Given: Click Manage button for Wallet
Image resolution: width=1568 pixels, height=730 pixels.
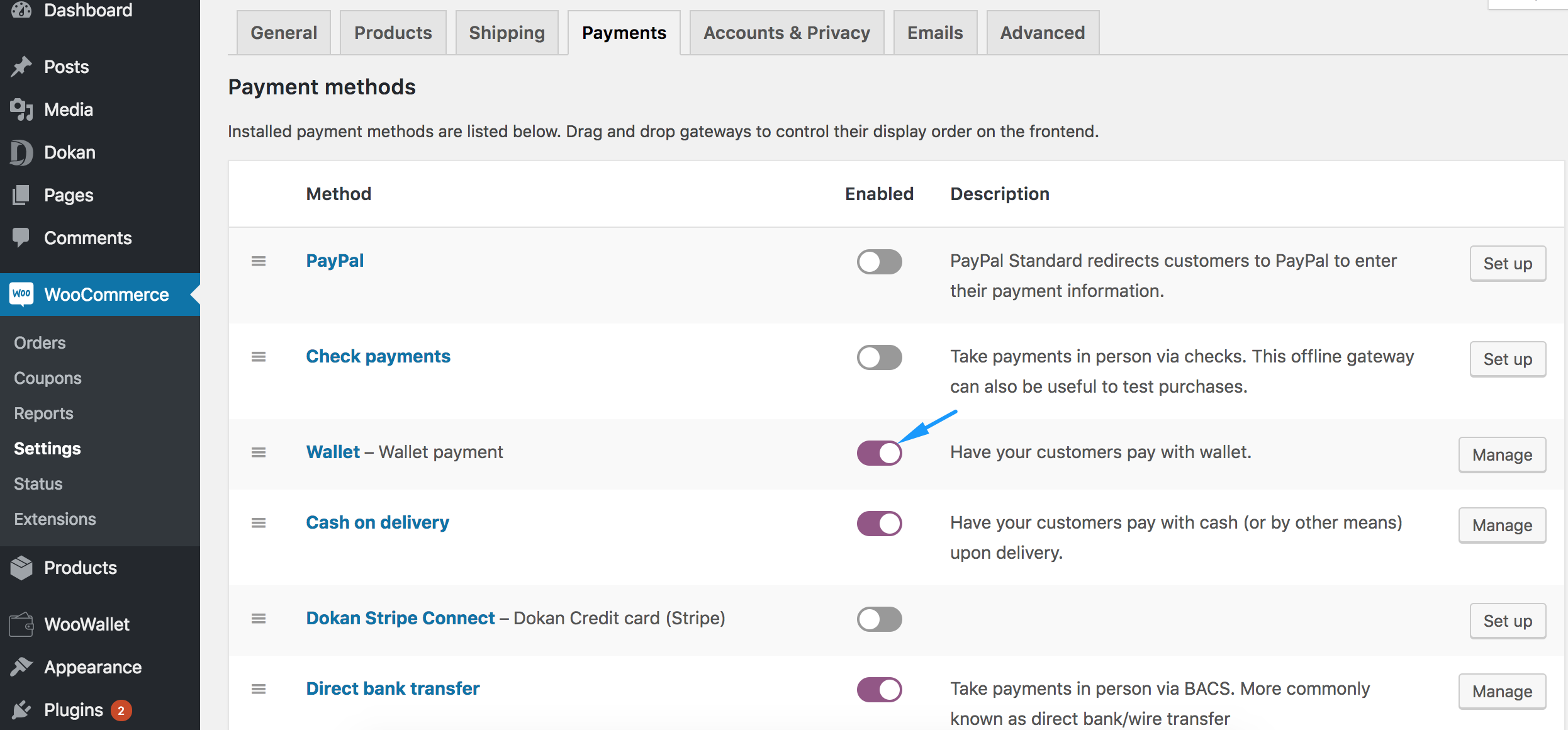Looking at the screenshot, I should [x=1502, y=455].
